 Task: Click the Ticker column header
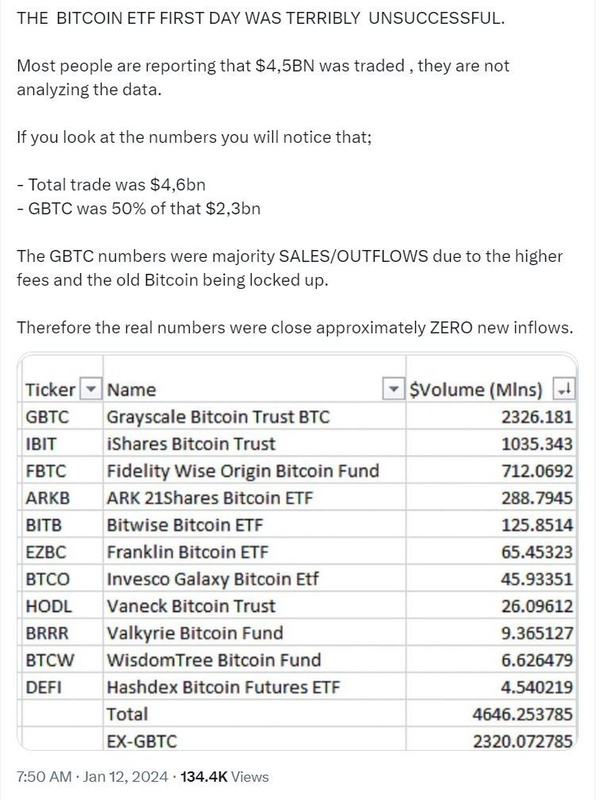coord(49,390)
